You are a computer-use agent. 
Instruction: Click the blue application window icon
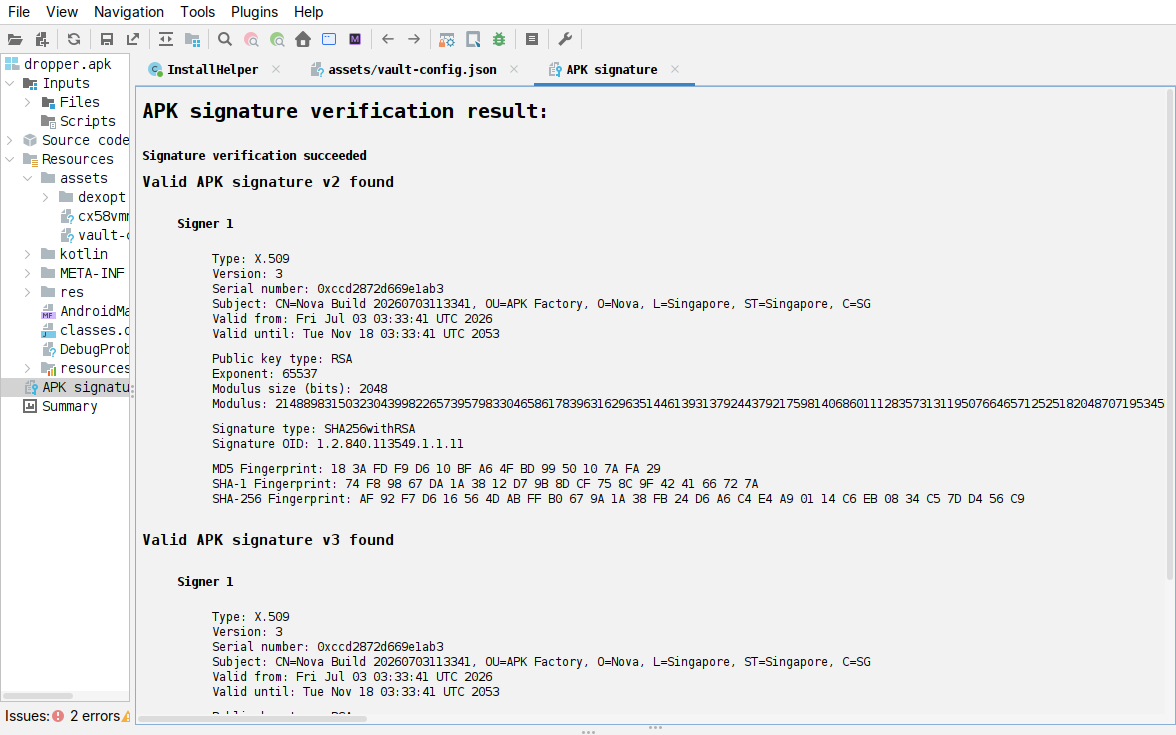pyautogui.click(x=328, y=39)
